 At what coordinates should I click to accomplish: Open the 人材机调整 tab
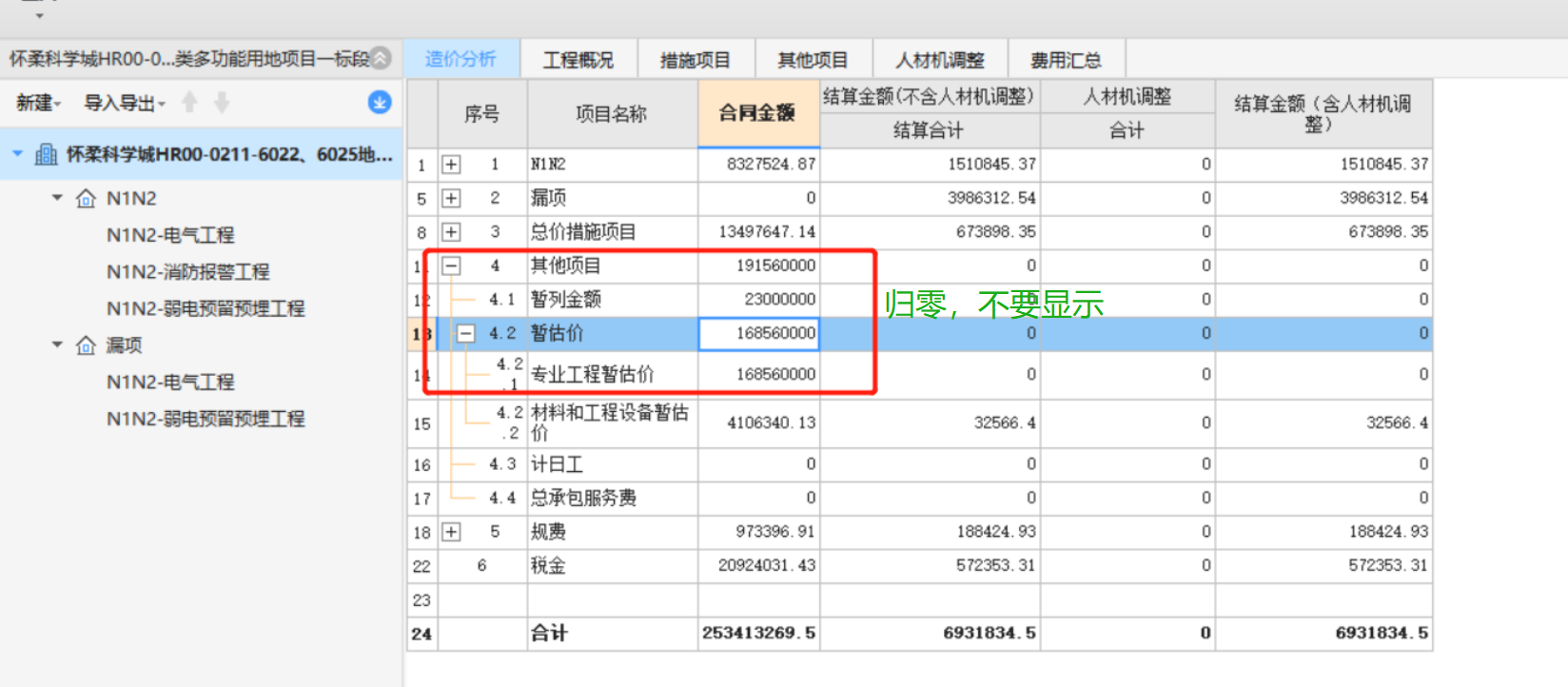coord(940,60)
